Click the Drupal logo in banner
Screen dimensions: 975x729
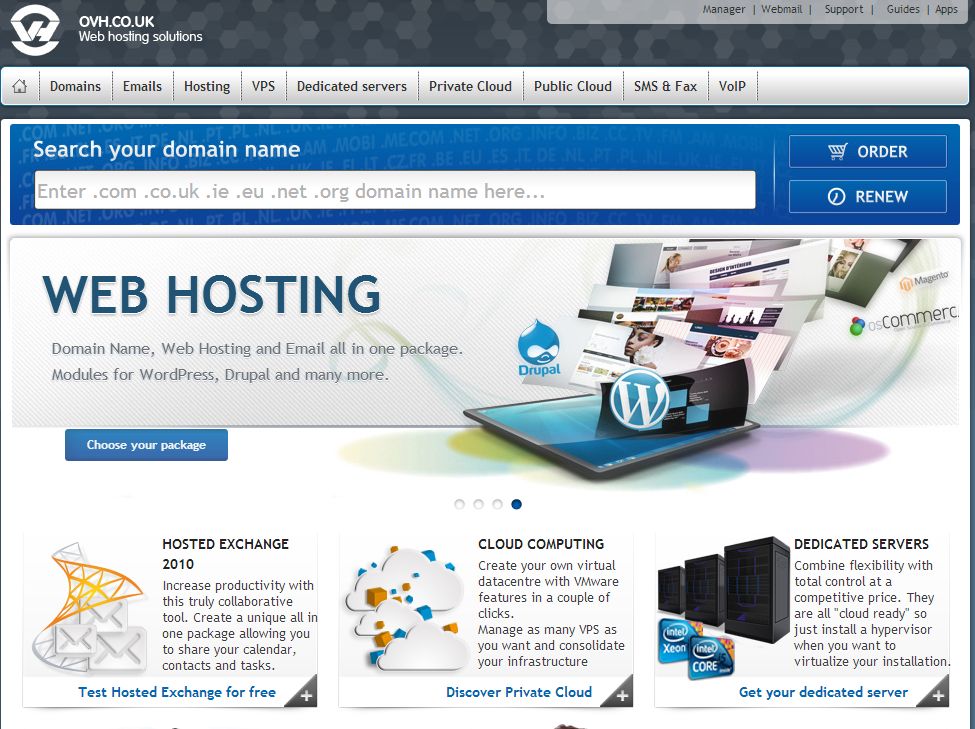539,348
